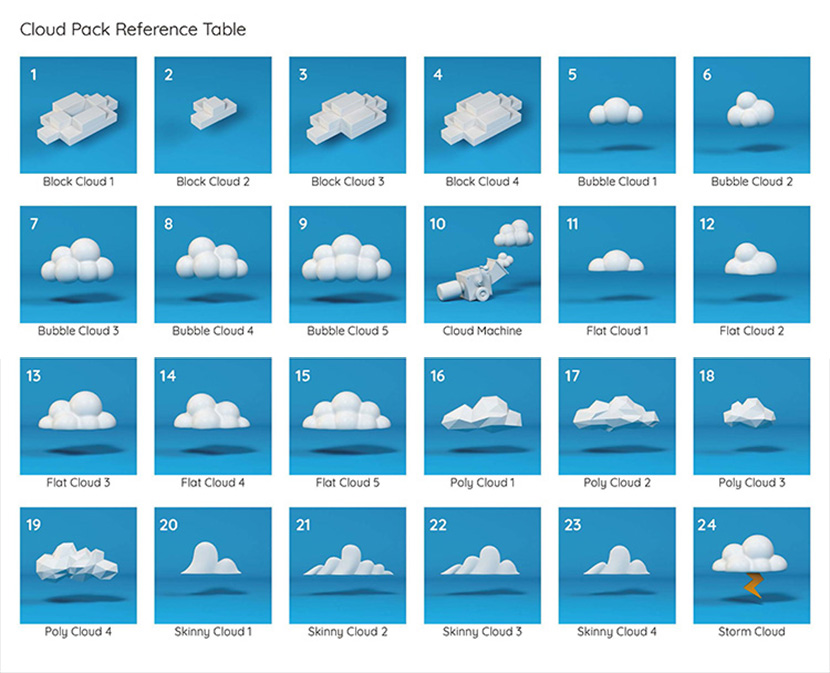The height and width of the screenshot is (673, 830).
Task: Click the Flat Cloud 3 thumbnail
Action: (x=78, y=416)
